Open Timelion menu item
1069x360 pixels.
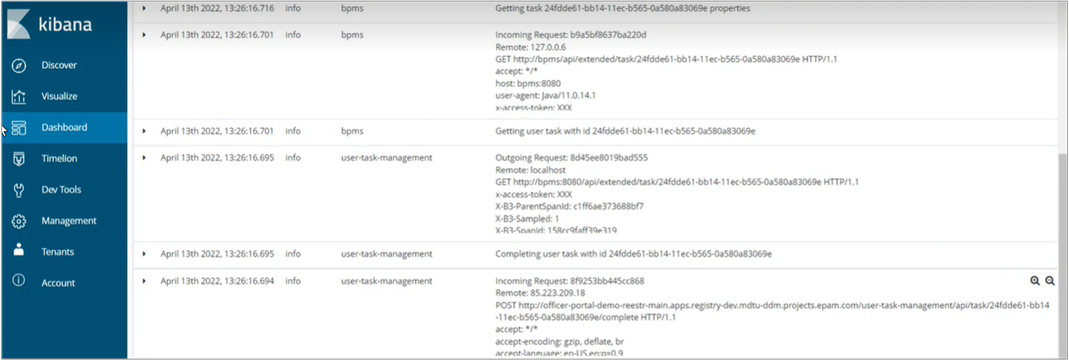(x=59, y=159)
